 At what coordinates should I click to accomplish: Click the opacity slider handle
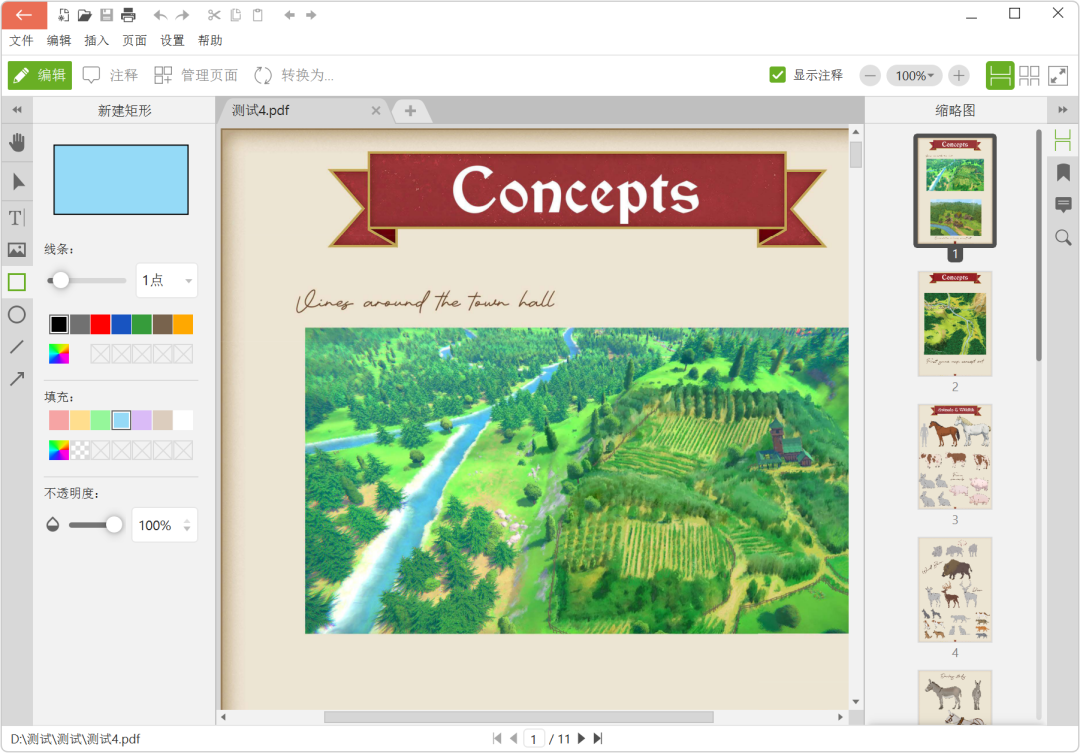tap(114, 525)
